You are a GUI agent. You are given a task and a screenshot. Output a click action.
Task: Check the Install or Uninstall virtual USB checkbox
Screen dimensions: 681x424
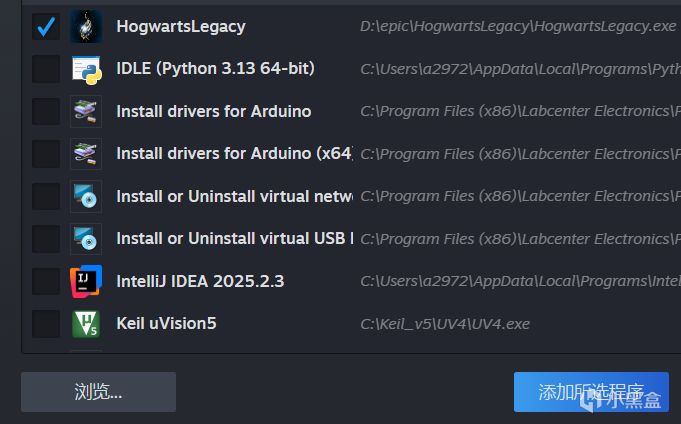point(45,239)
